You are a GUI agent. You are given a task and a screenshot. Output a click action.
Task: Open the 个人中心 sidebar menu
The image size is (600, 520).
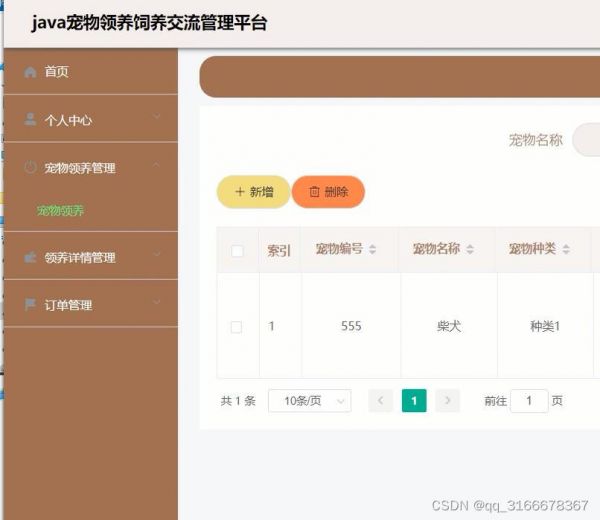pyautogui.click(x=91, y=119)
